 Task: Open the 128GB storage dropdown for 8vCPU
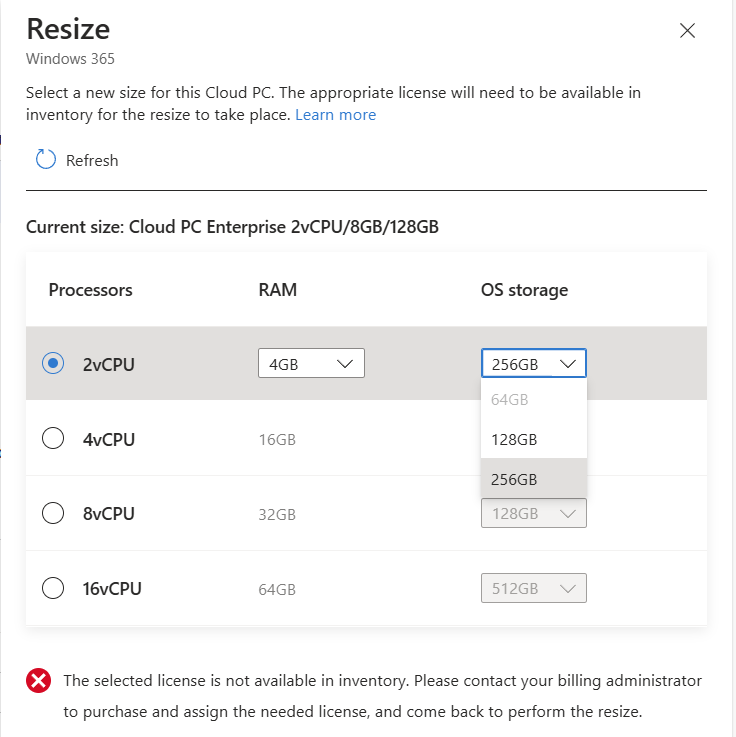tap(533, 513)
